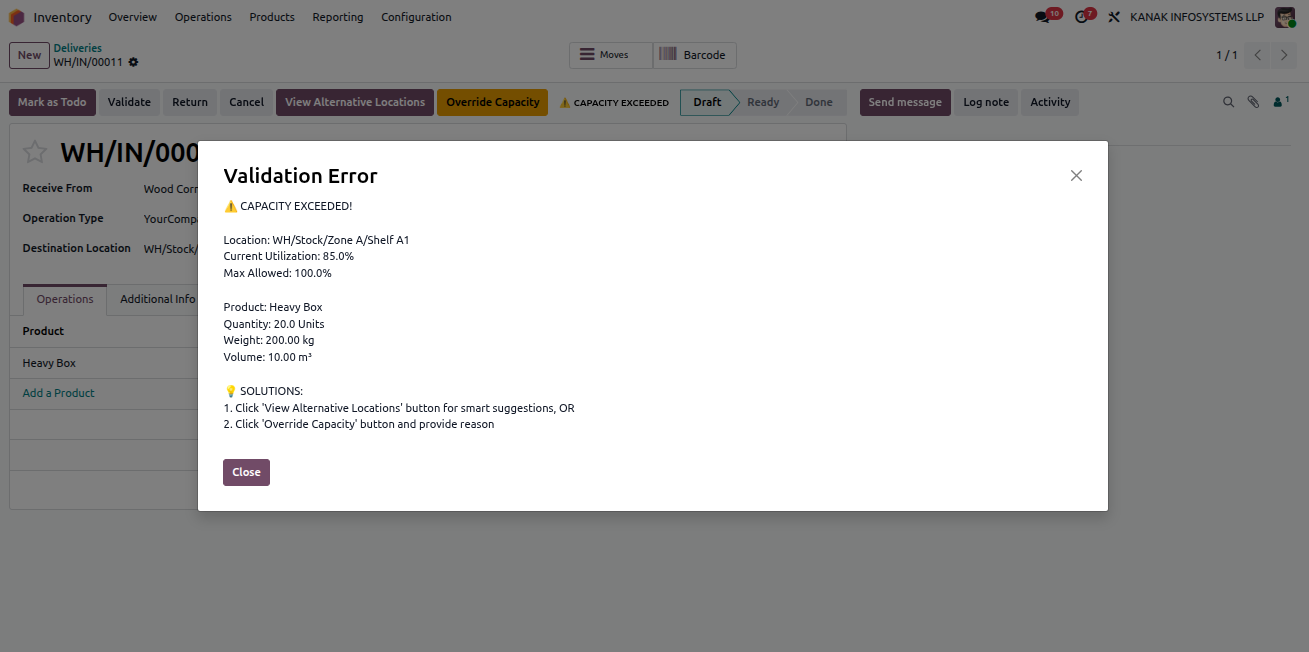Open attachments paperclip icon
The width and height of the screenshot is (1309, 652).
point(1253,102)
